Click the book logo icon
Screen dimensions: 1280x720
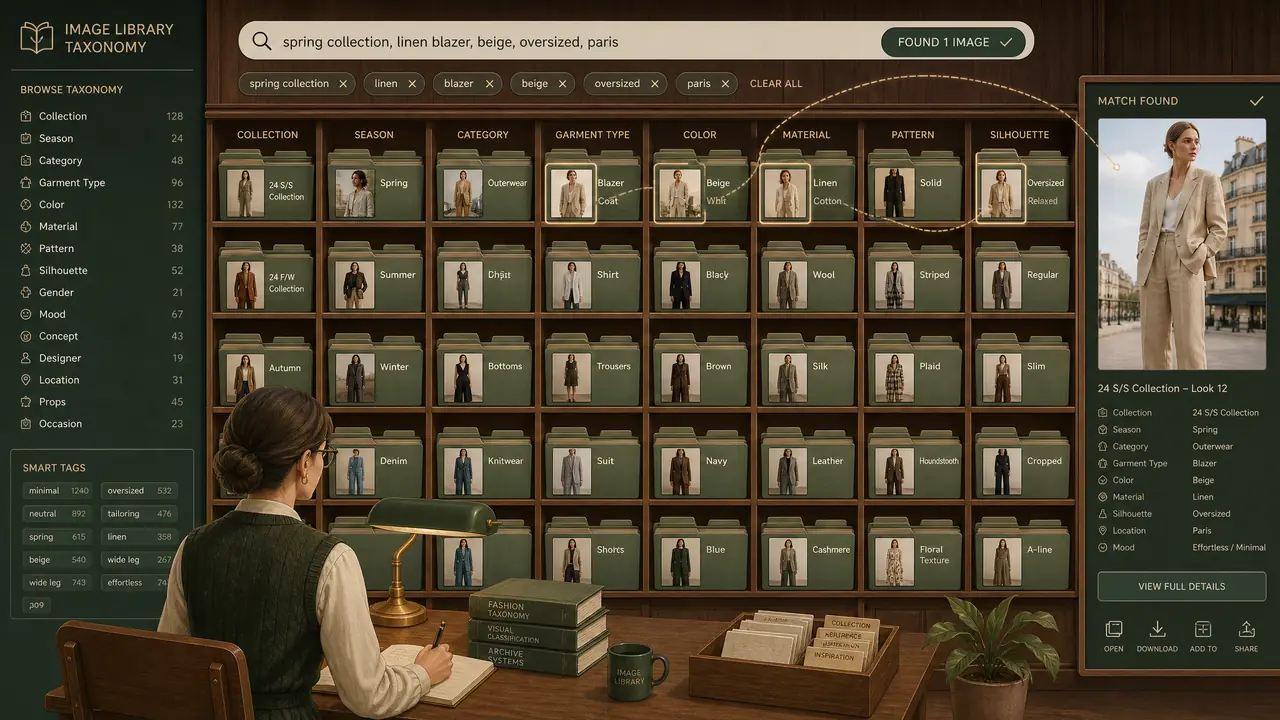pos(37,37)
